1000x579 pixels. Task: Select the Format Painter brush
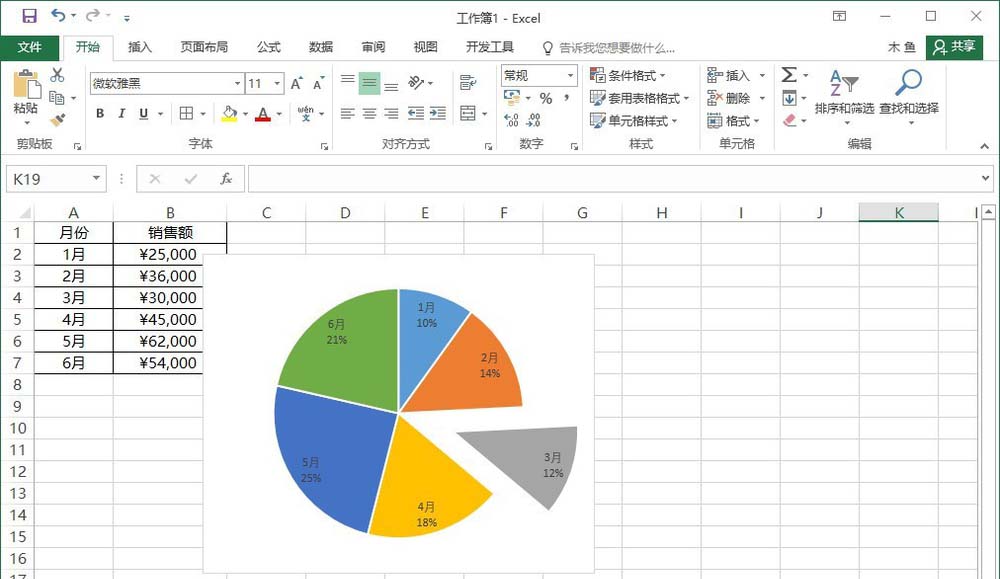[57, 119]
